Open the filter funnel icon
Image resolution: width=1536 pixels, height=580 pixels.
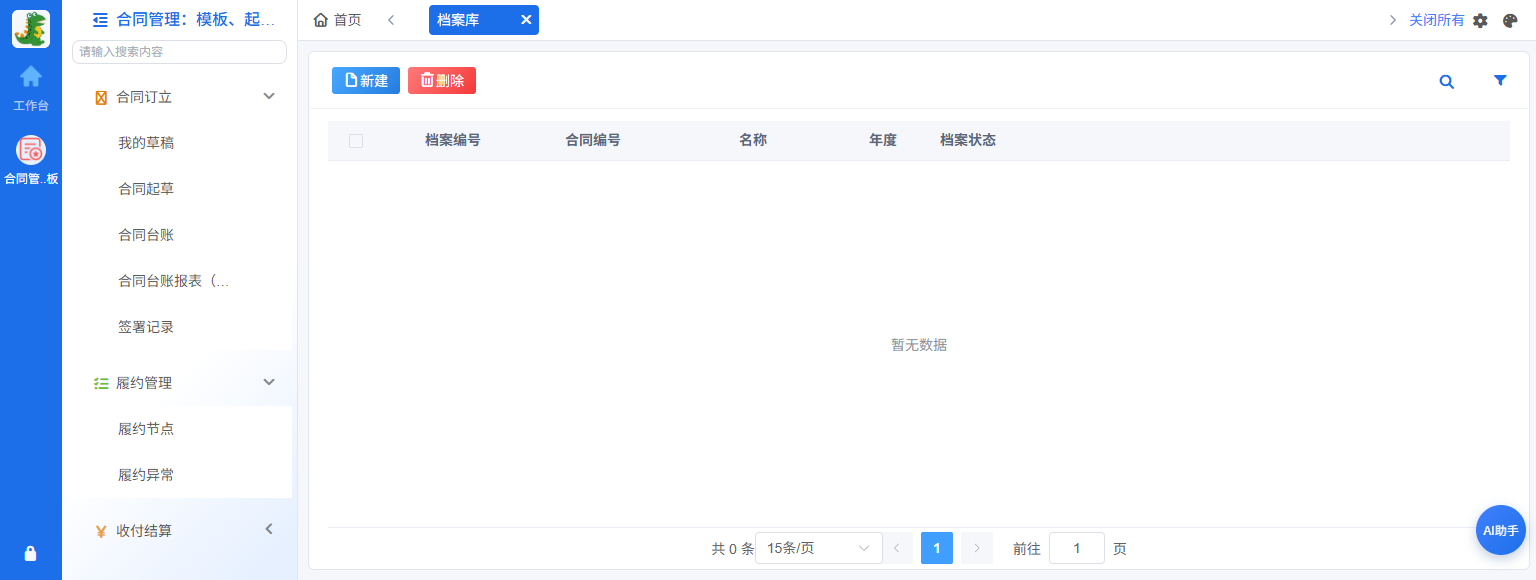(x=1500, y=81)
